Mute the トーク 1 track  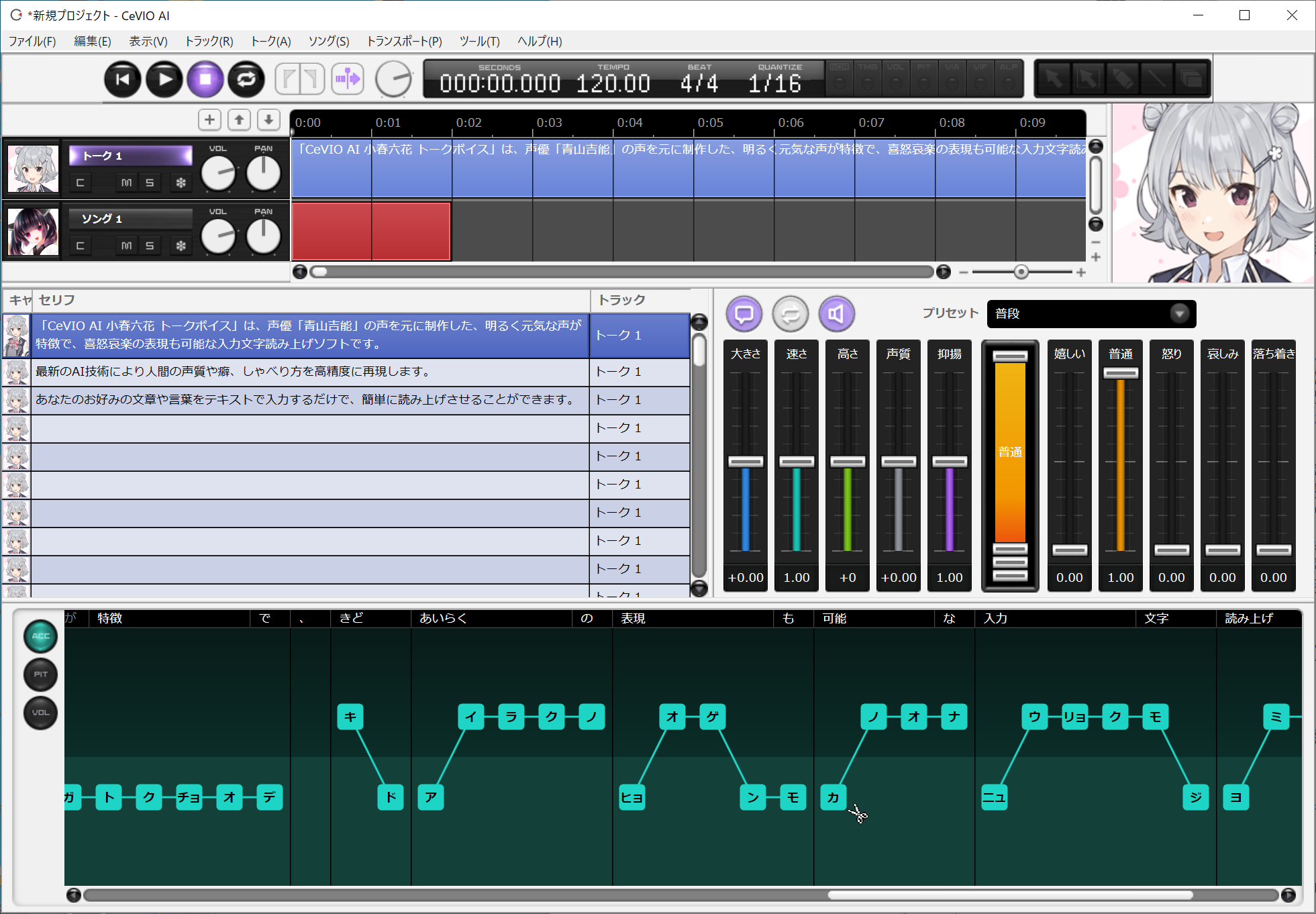(126, 183)
